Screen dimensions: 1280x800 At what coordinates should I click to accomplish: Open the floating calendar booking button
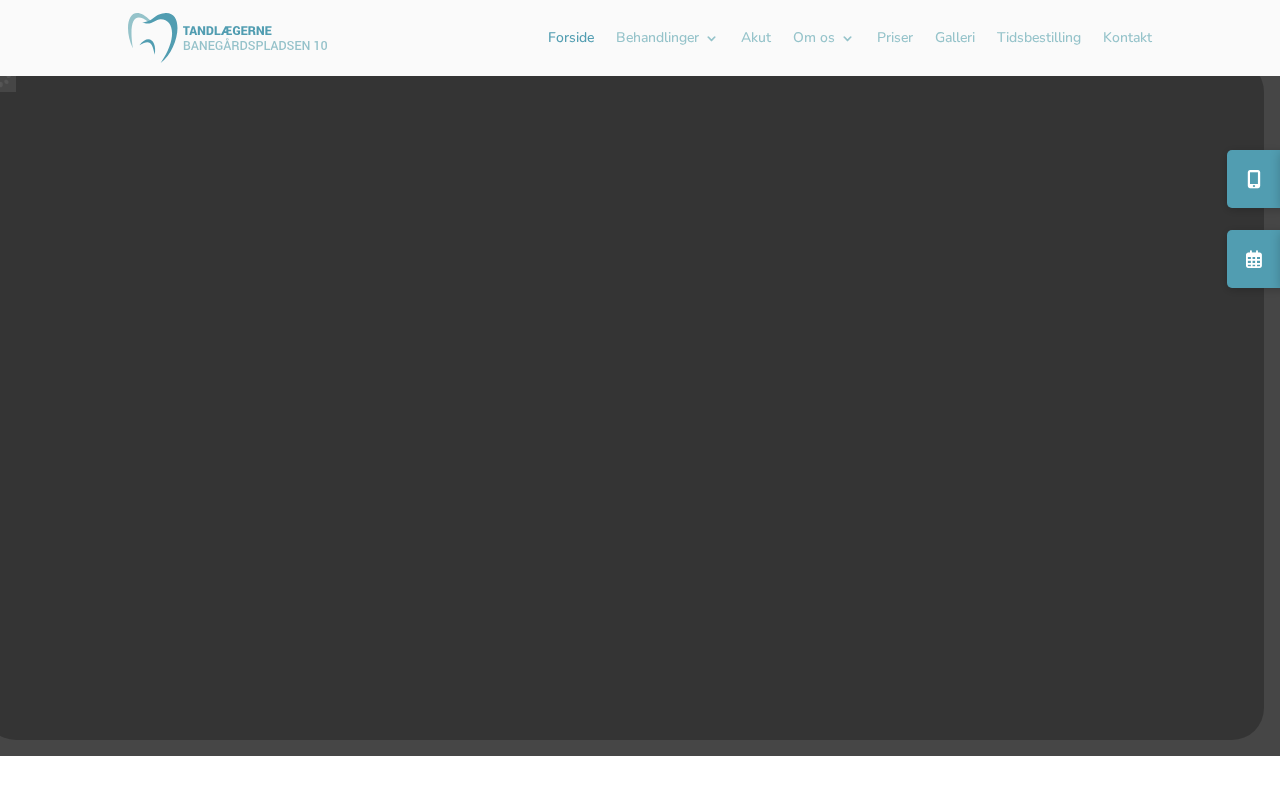click(x=1253, y=259)
